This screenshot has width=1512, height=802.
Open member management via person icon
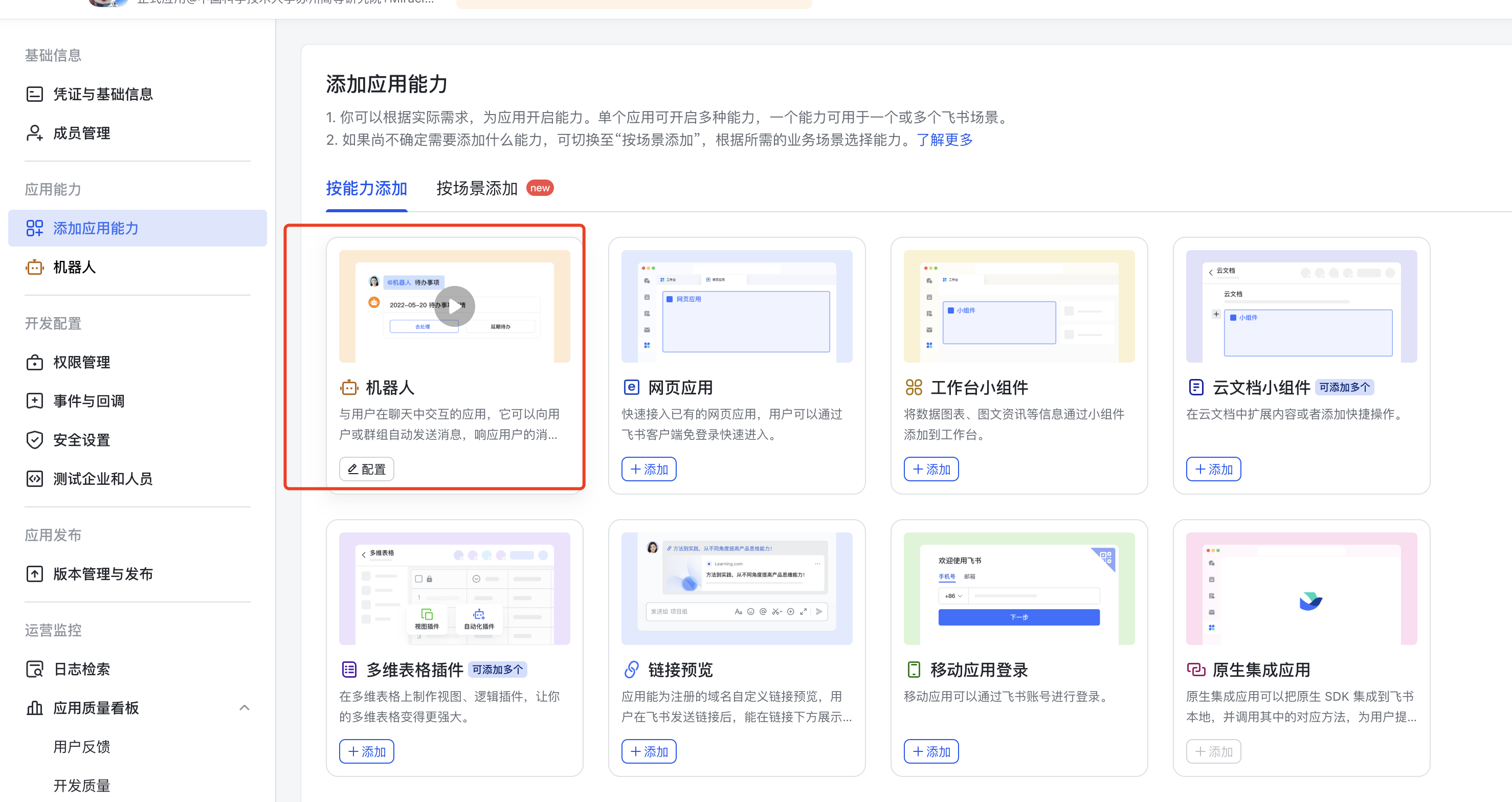[x=35, y=133]
